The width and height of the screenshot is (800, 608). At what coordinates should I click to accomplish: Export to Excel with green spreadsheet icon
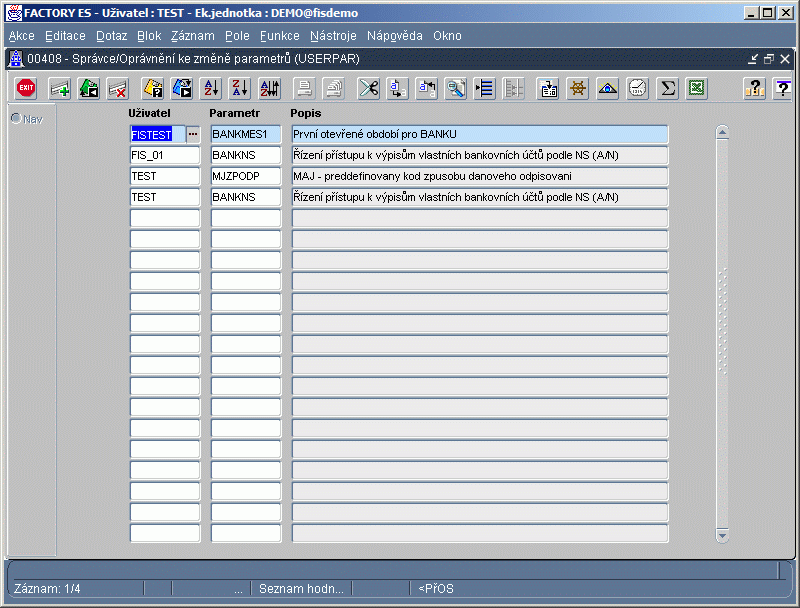click(x=696, y=88)
